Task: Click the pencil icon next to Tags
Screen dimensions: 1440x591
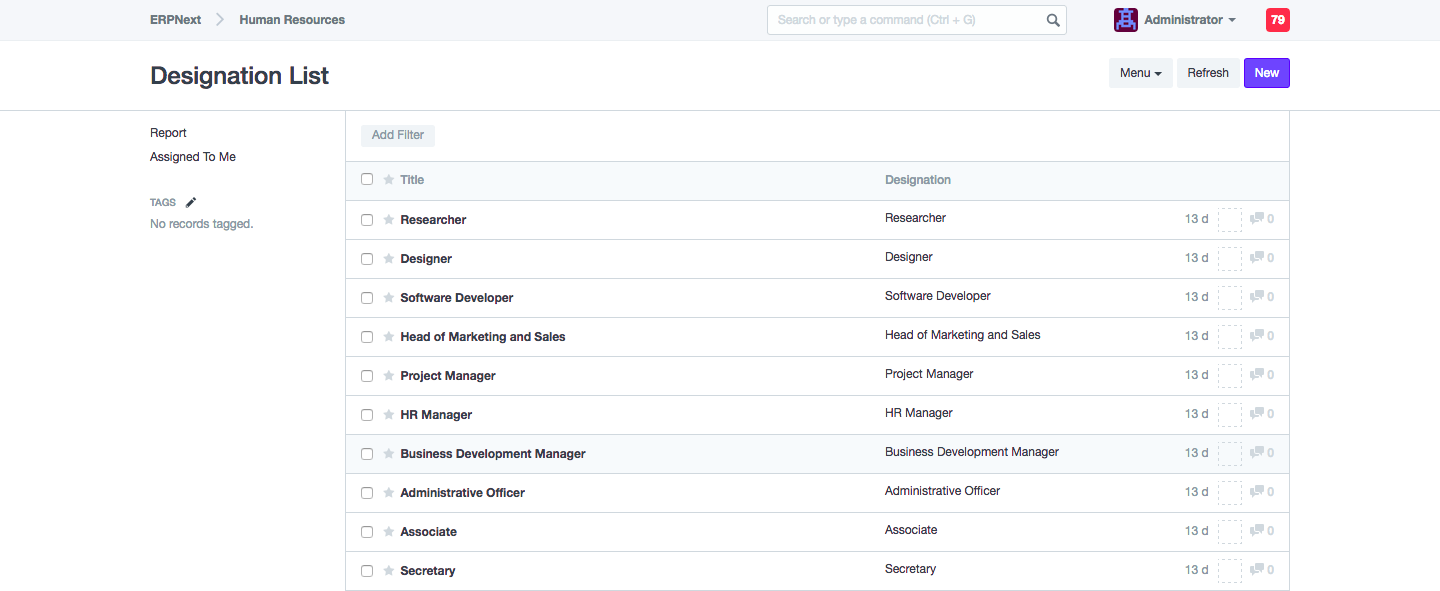Action: (x=191, y=202)
